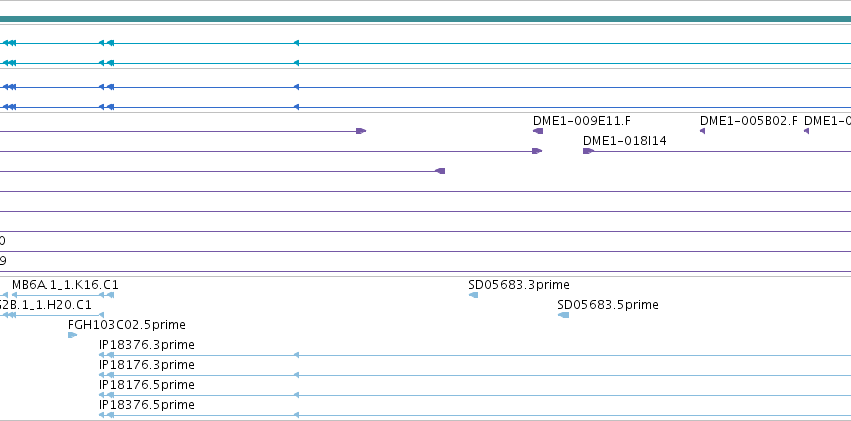Select the FGH103C02.5prime label
Viewport: 851px width, 421px height.
coord(126,325)
